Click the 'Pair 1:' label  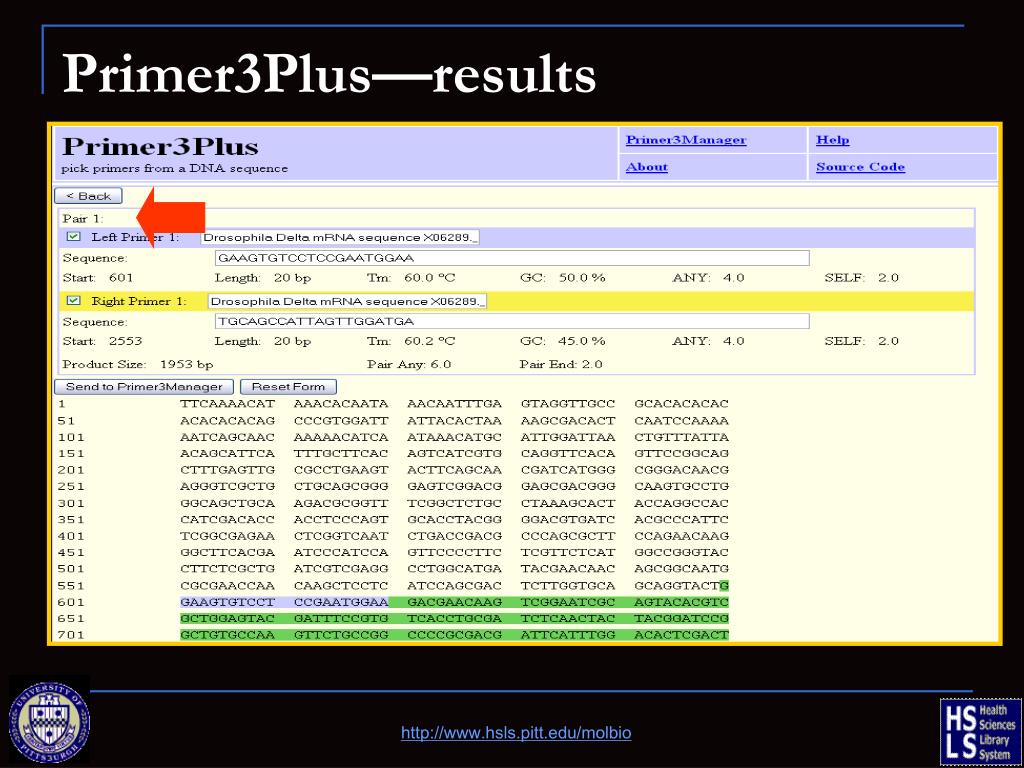pyautogui.click(x=83, y=218)
